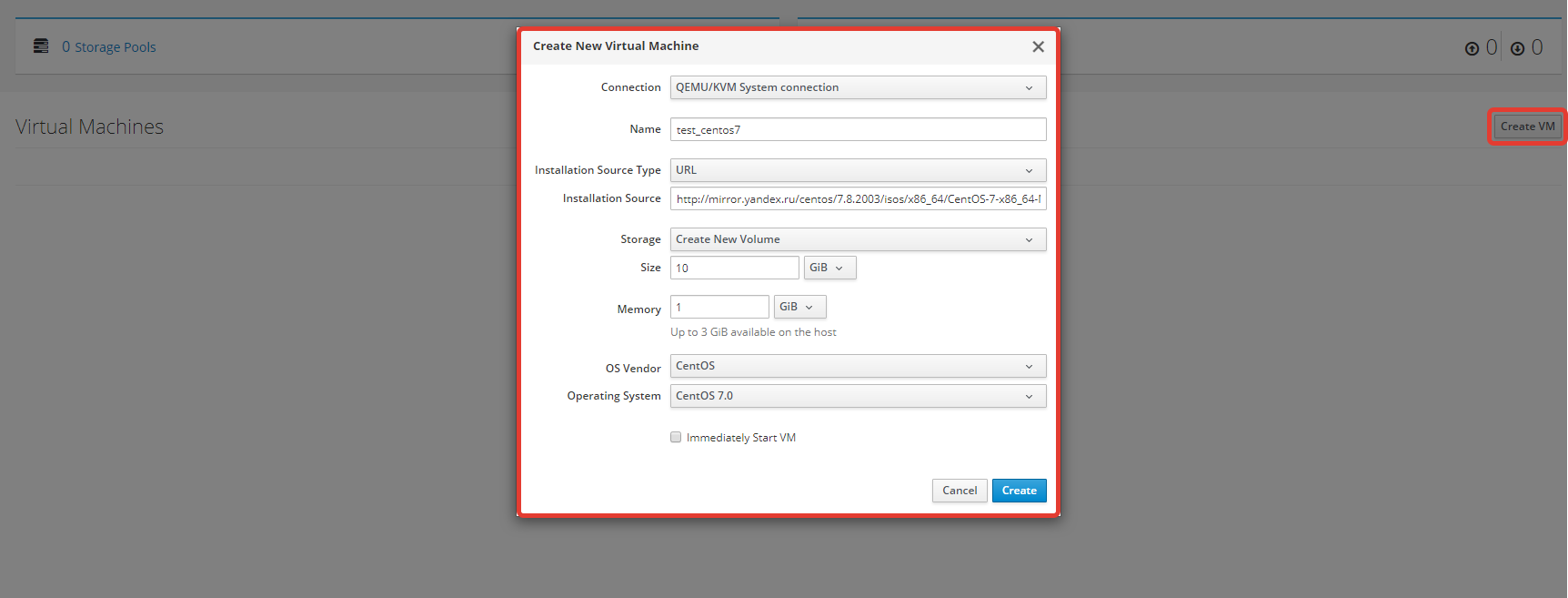The image size is (1568, 598).
Task: Open the Operating System CentOS 7.0 dropdown
Action: (858, 396)
